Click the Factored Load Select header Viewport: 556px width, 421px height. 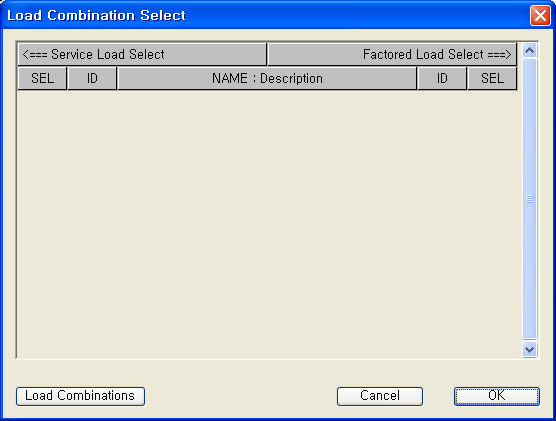[x=392, y=54]
